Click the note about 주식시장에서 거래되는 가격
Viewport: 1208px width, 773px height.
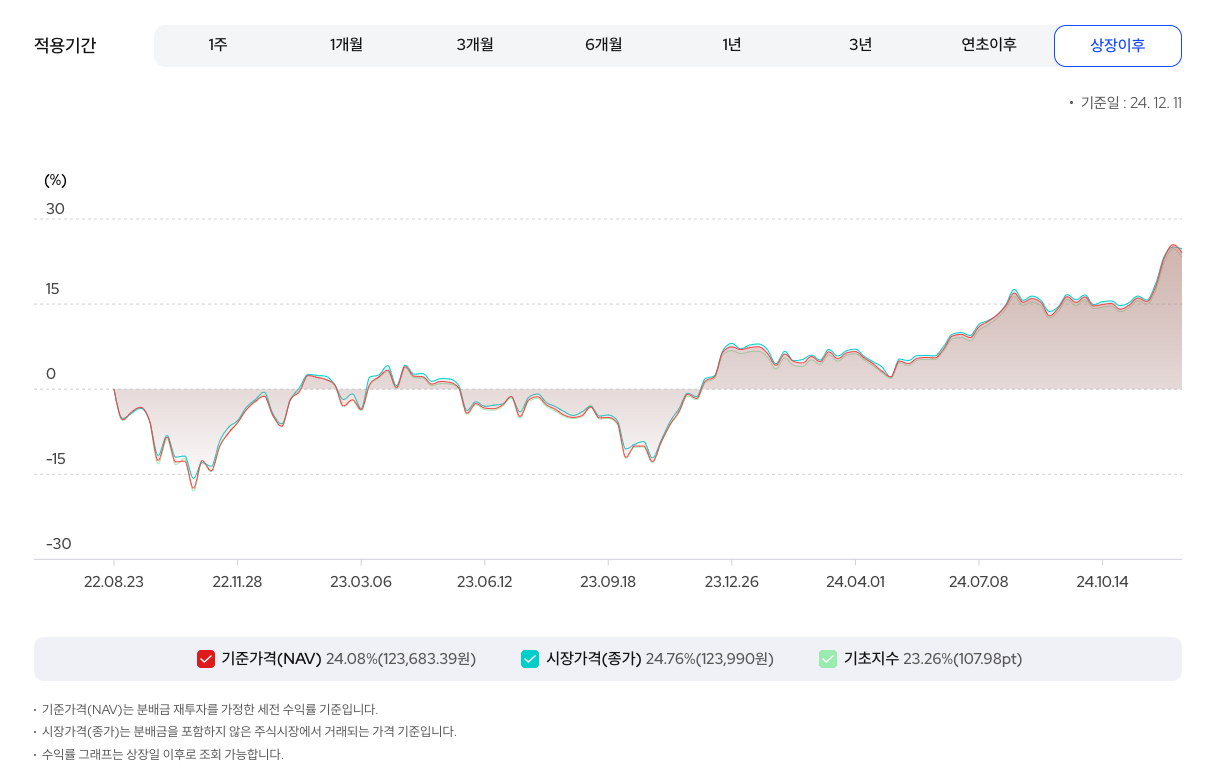point(249,731)
